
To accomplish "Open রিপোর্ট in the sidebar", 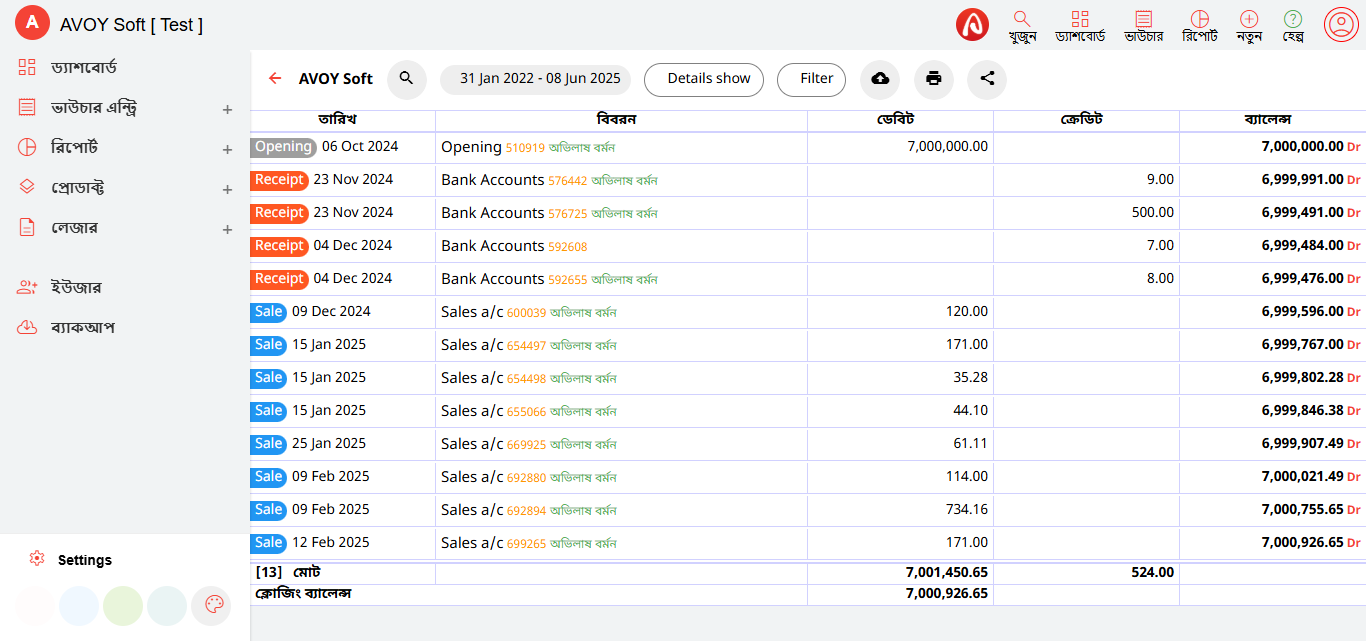I will 74,147.
